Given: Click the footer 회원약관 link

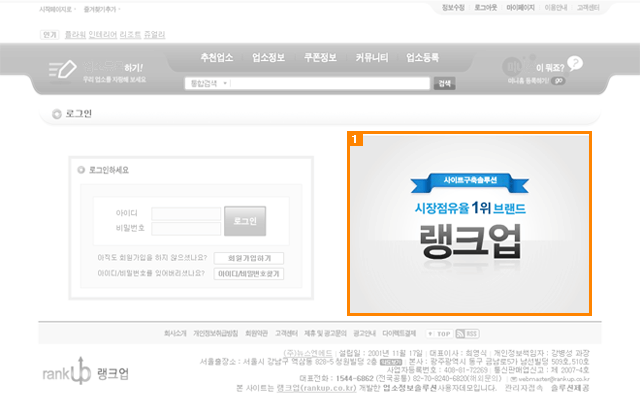Looking at the screenshot, I should 256,333.
